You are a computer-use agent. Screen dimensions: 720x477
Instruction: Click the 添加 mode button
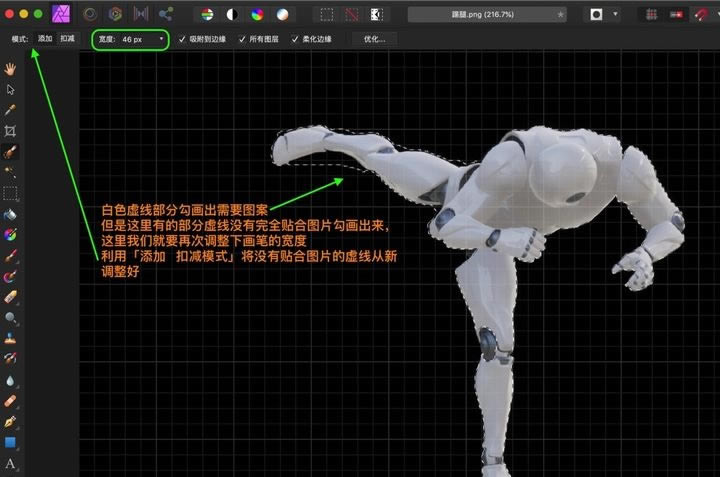(x=45, y=39)
